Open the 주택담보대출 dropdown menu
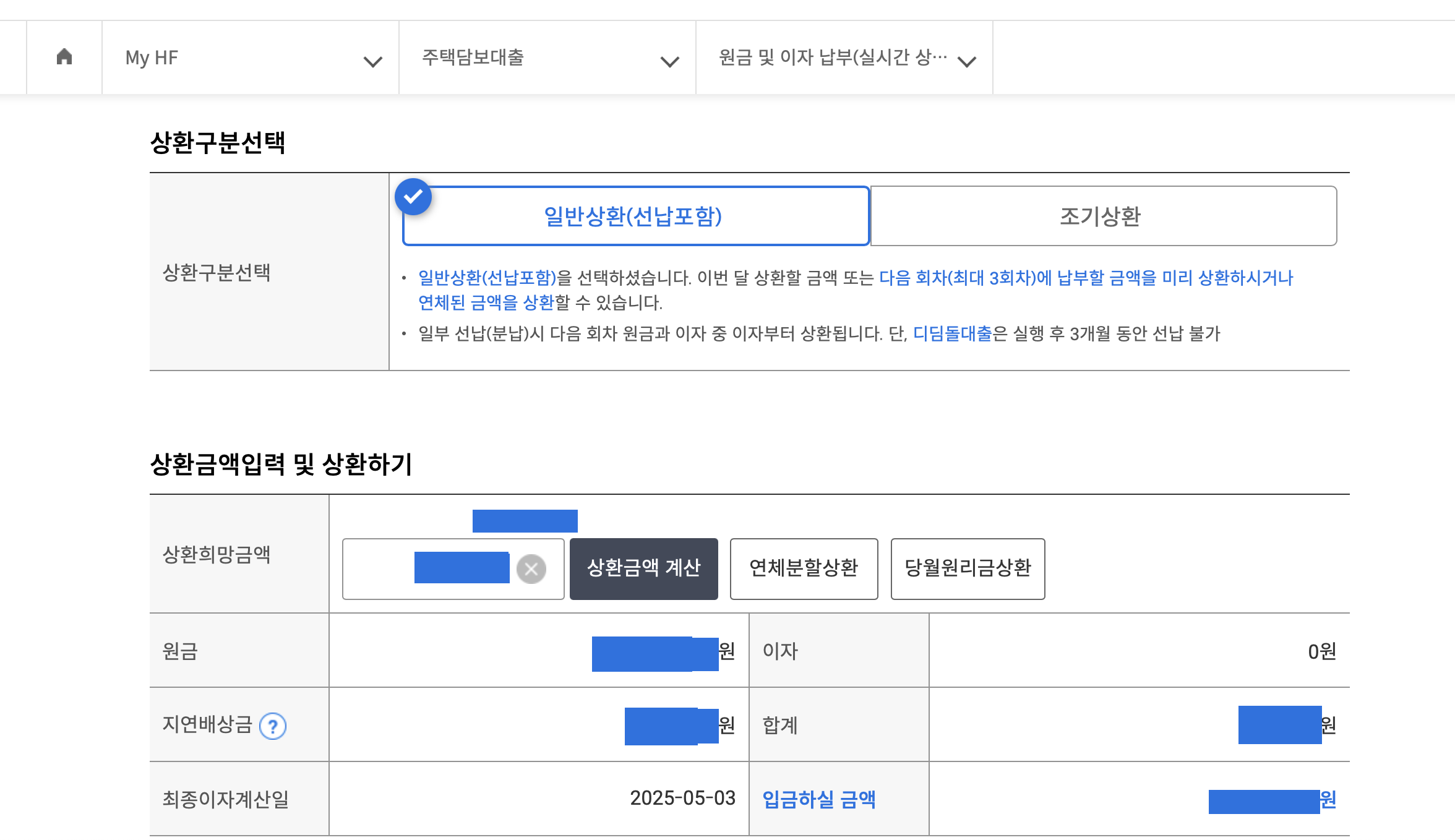The height and width of the screenshot is (840, 1455). click(547, 58)
